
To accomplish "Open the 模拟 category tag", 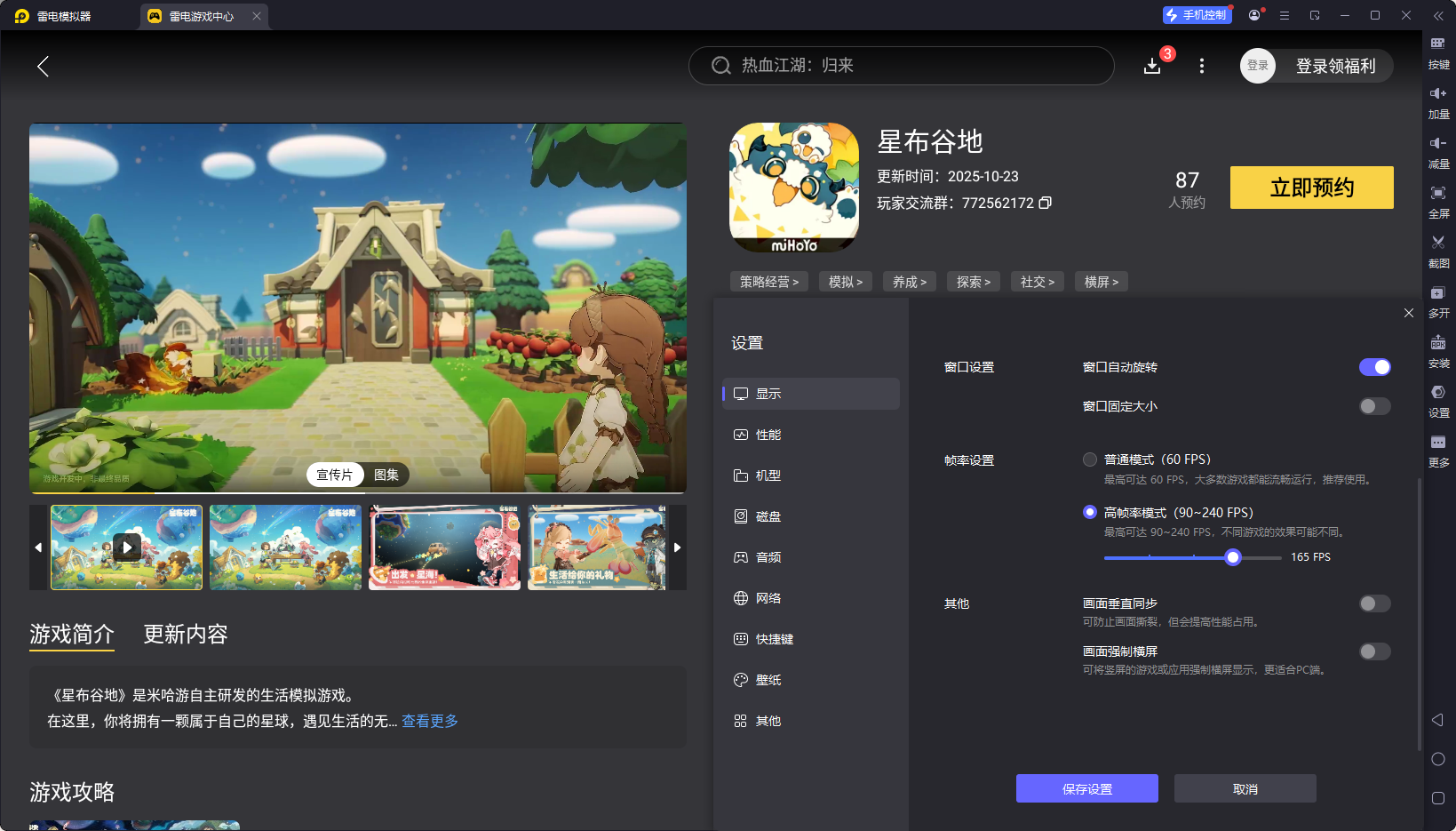I will click(x=846, y=282).
